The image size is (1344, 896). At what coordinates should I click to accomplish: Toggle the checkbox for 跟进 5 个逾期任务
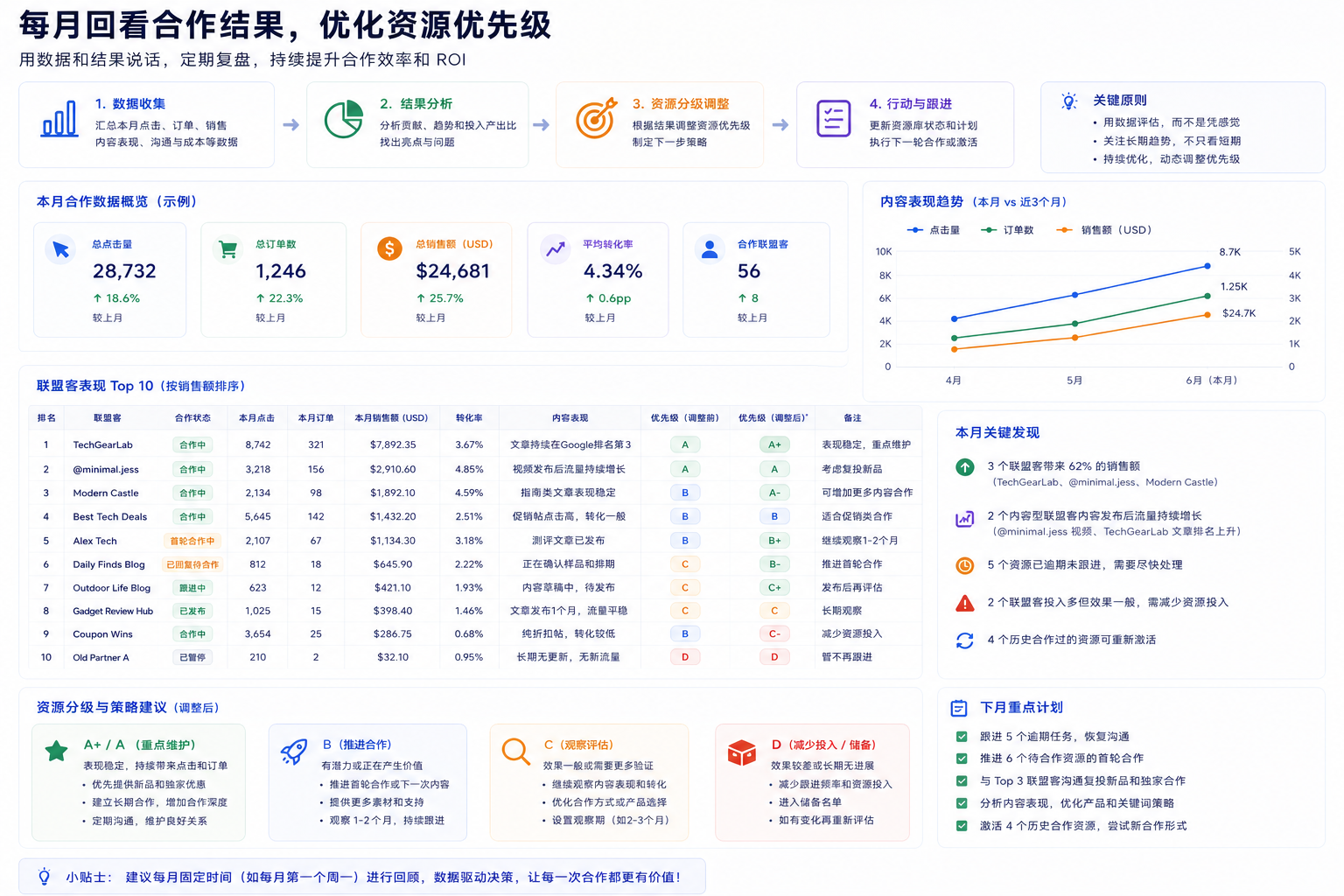(x=962, y=737)
